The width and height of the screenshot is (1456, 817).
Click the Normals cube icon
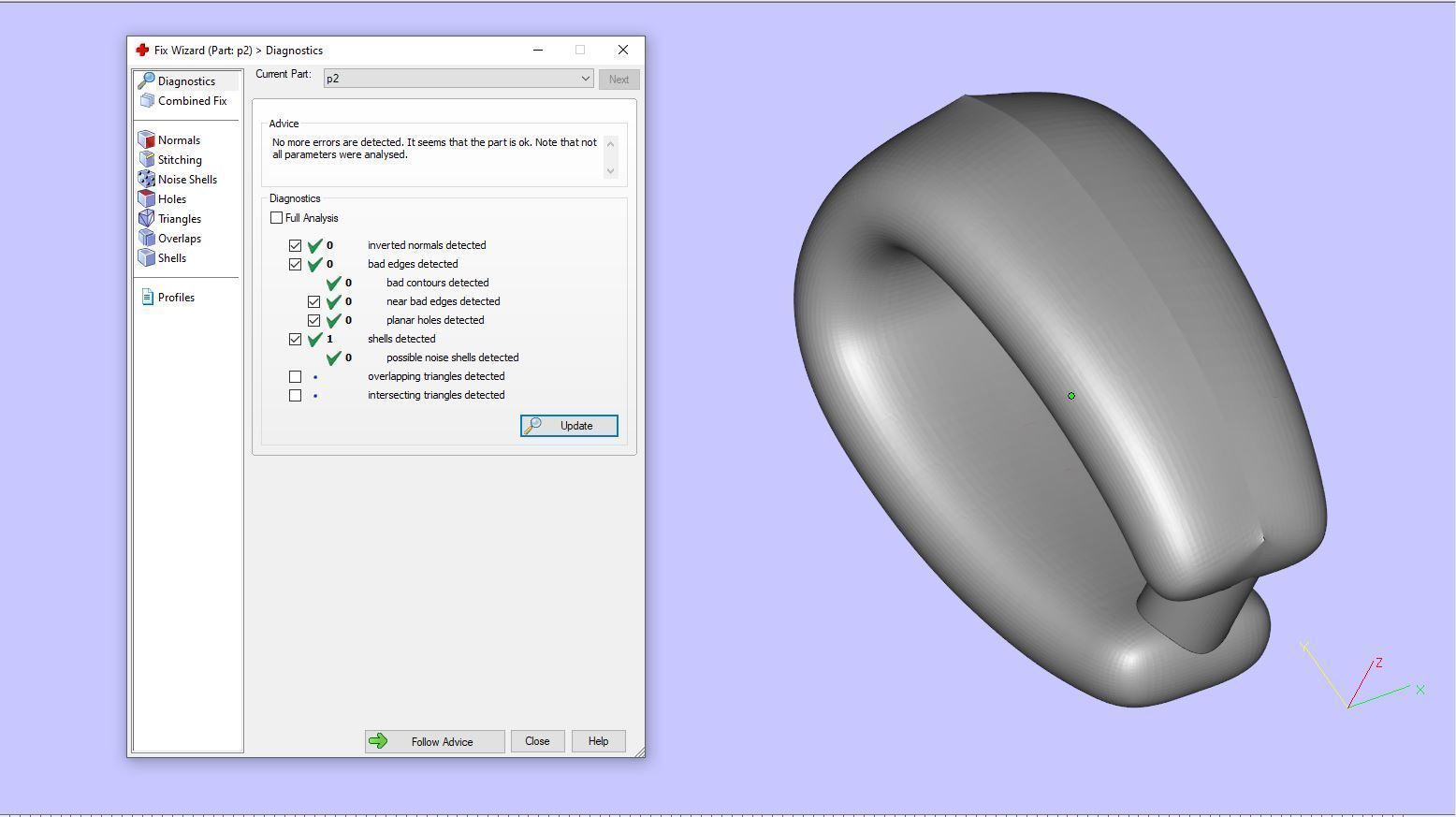click(146, 140)
